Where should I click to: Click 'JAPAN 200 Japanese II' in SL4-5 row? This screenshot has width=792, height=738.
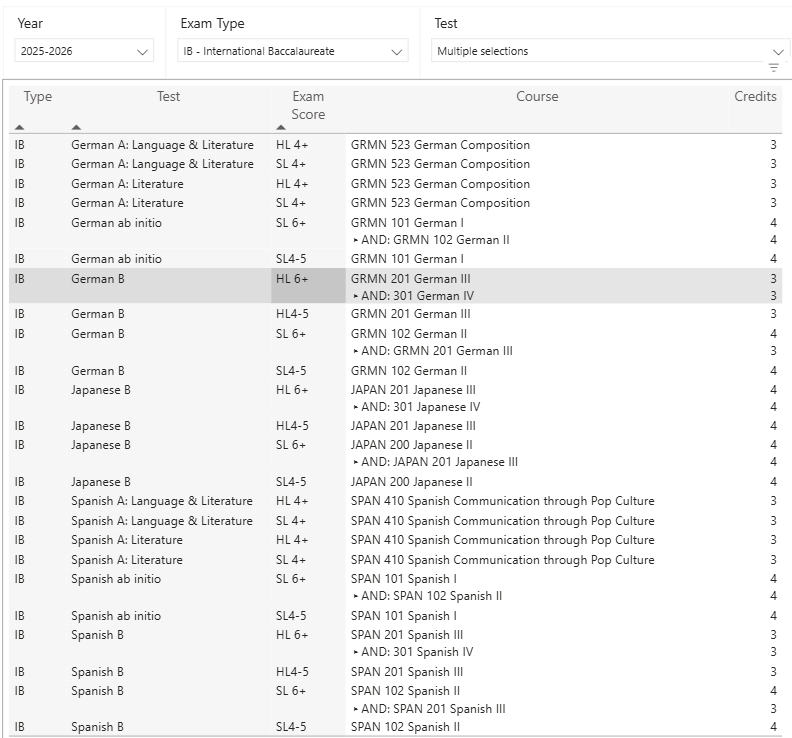tap(412, 482)
